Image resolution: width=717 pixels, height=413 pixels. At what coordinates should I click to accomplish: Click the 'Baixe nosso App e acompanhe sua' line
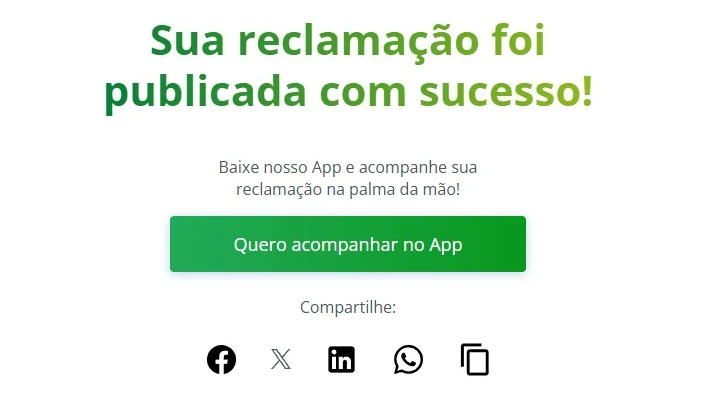pyautogui.click(x=348, y=167)
